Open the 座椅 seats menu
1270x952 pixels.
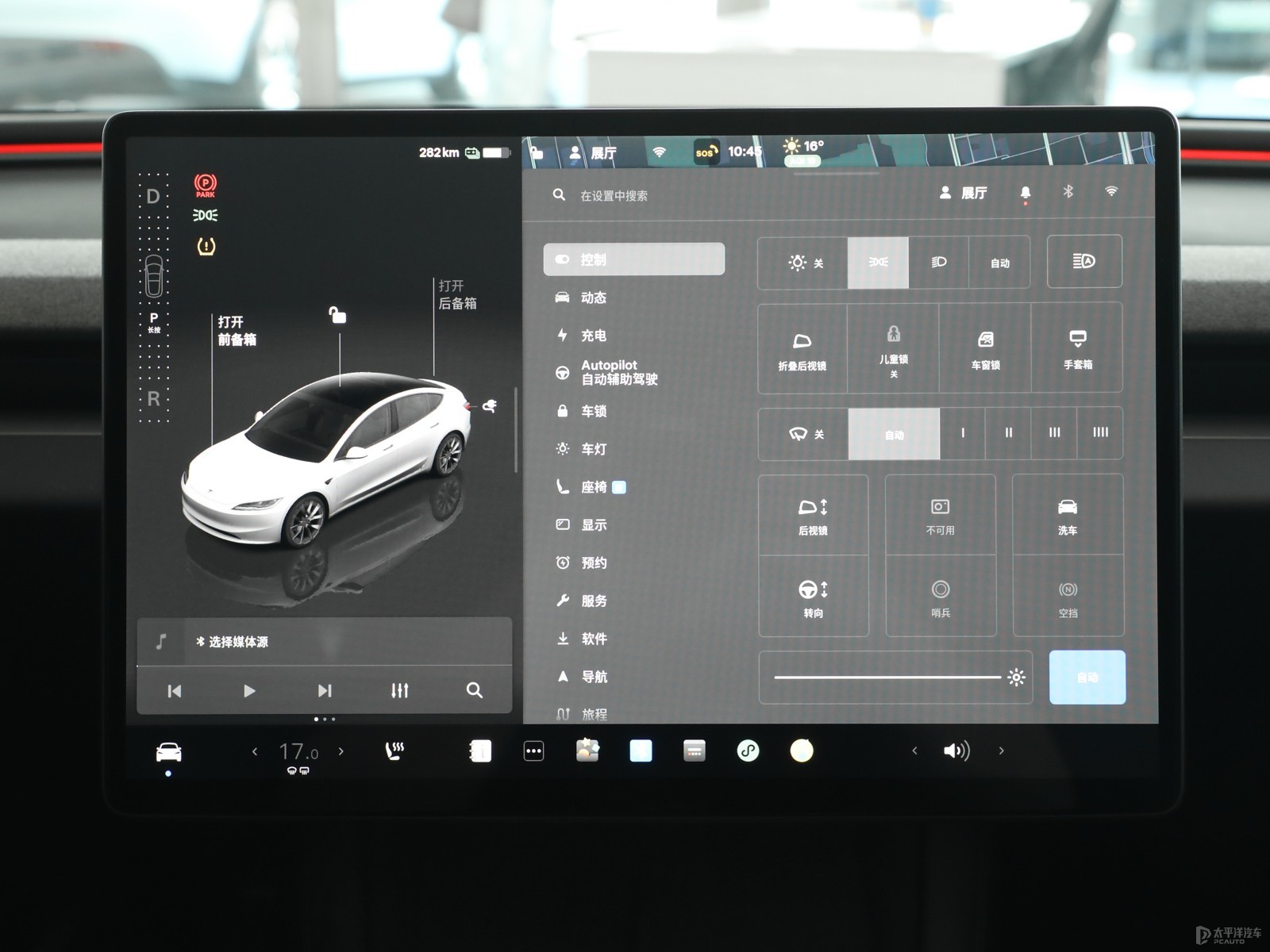pyautogui.click(x=591, y=487)
